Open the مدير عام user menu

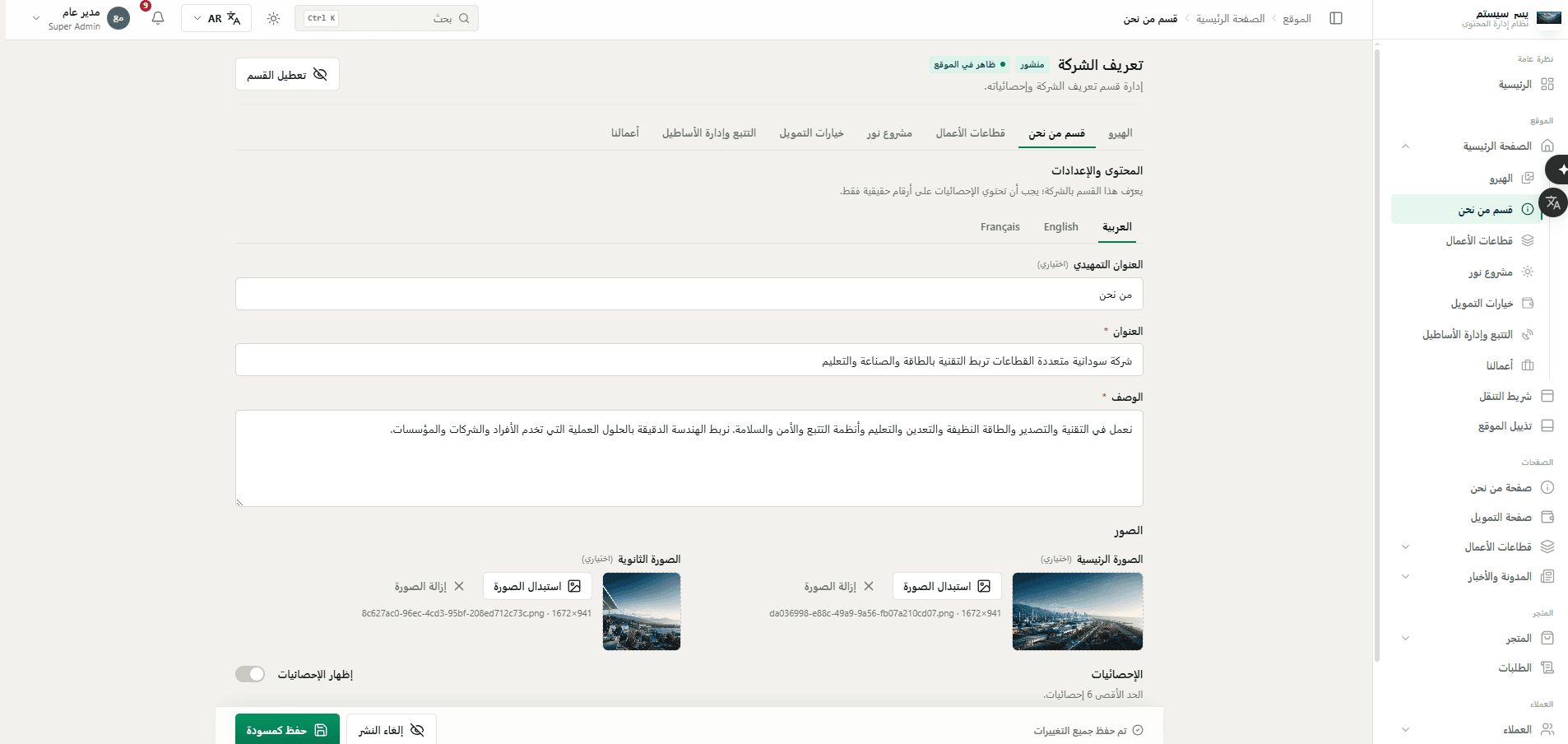pyautogui.click(x=79, y=18)
